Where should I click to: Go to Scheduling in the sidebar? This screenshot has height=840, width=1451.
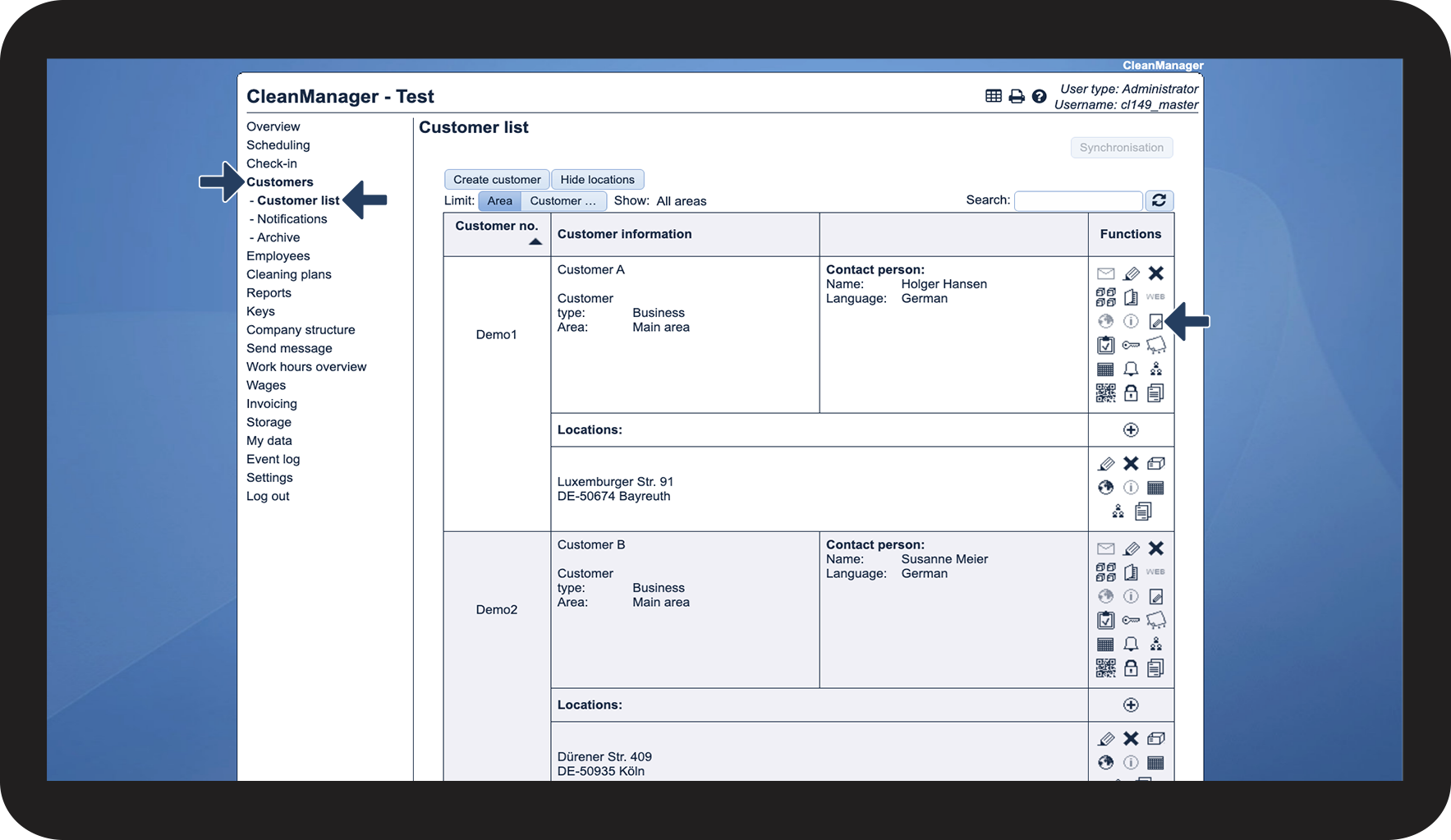tap(278, 145)
